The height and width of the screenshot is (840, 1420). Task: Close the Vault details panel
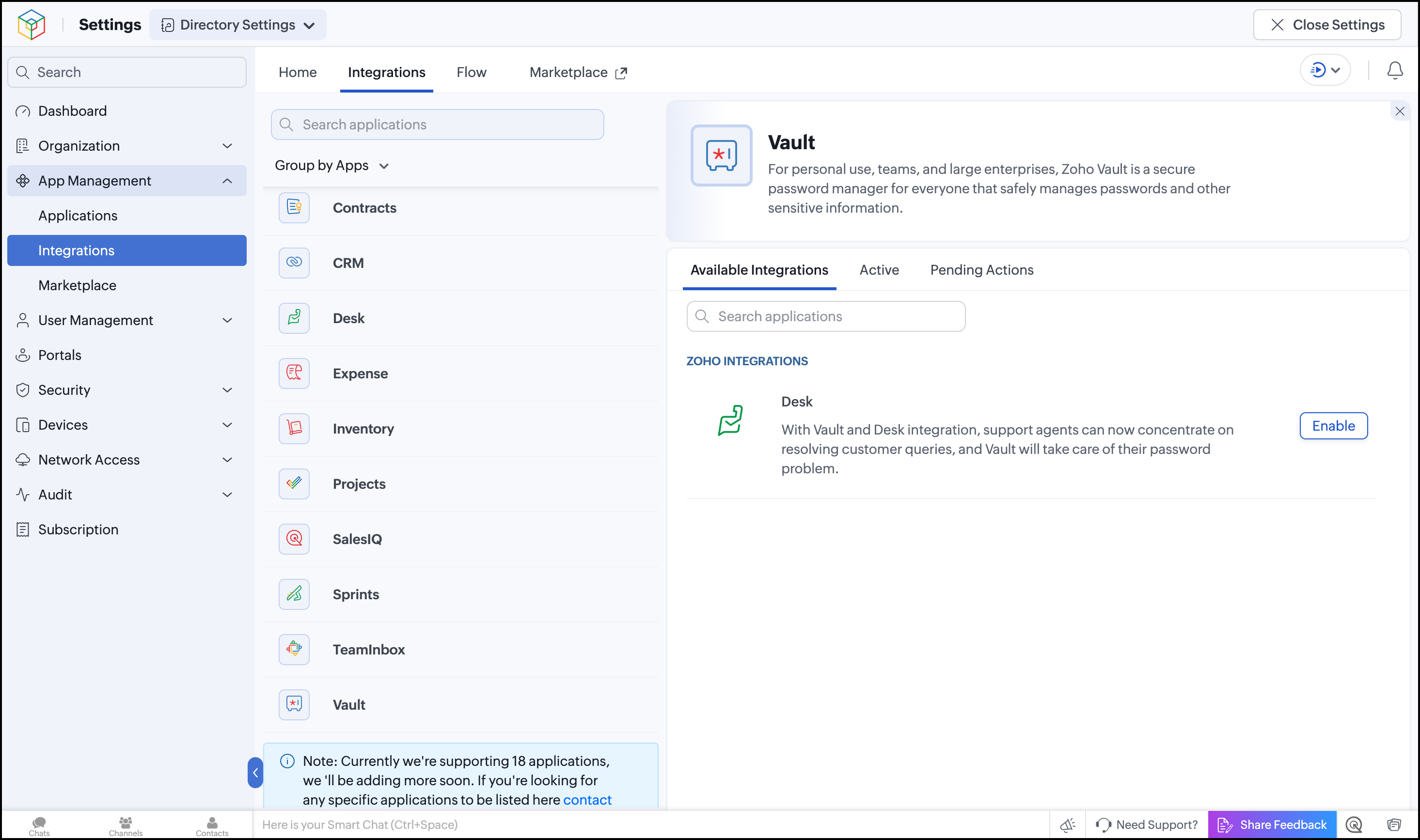tap(1400, 111)
